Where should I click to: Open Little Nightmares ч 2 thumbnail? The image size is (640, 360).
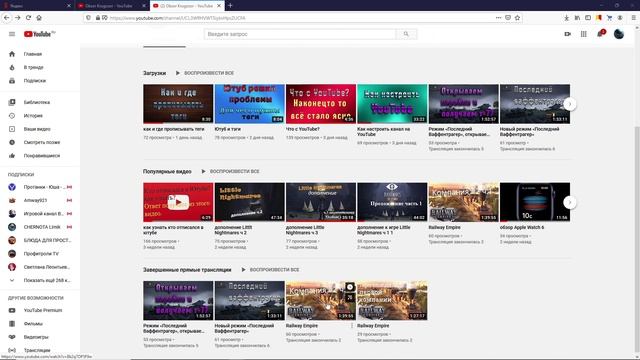click(x=249, y=202)
